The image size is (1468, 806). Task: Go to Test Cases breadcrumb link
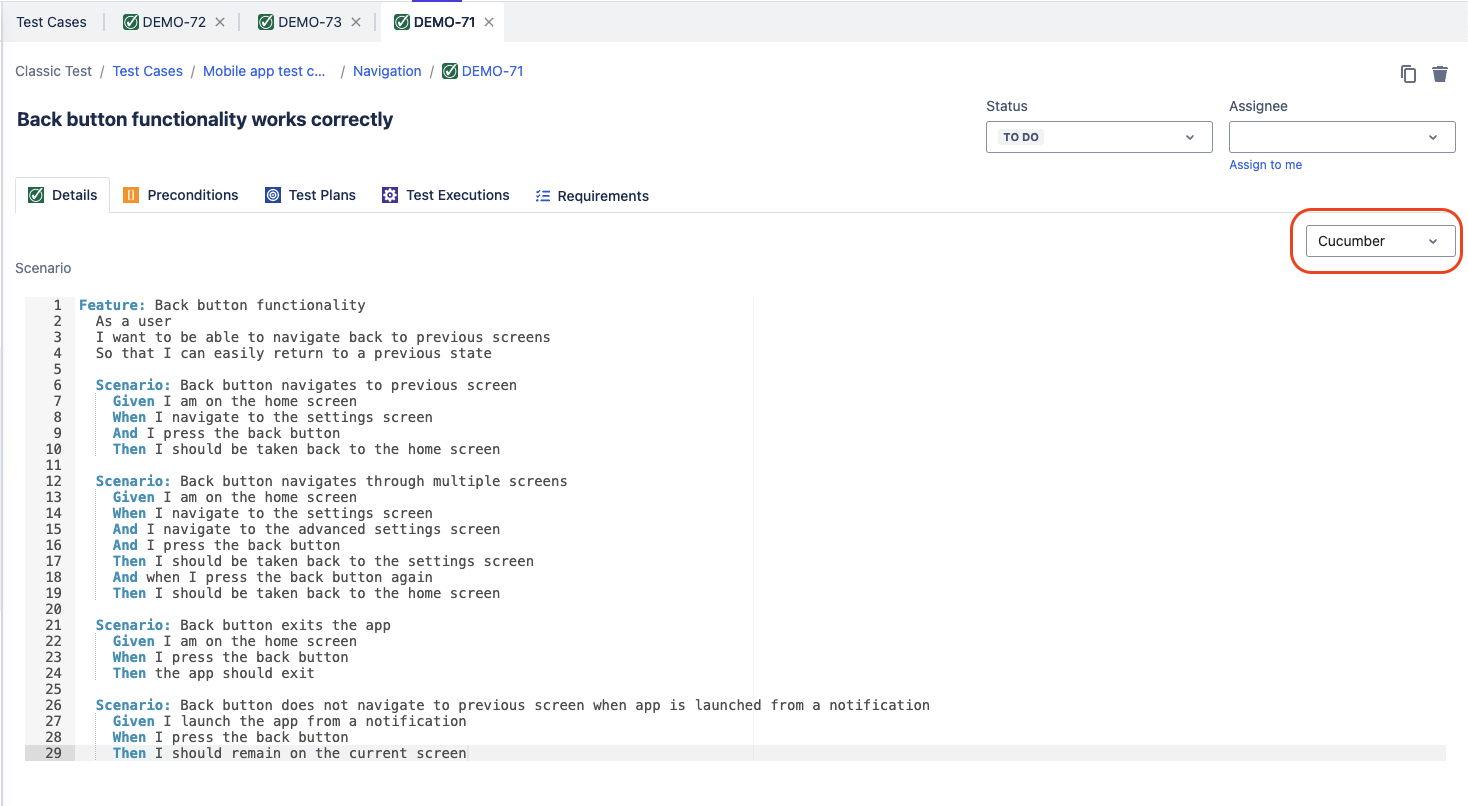point(147,71)
